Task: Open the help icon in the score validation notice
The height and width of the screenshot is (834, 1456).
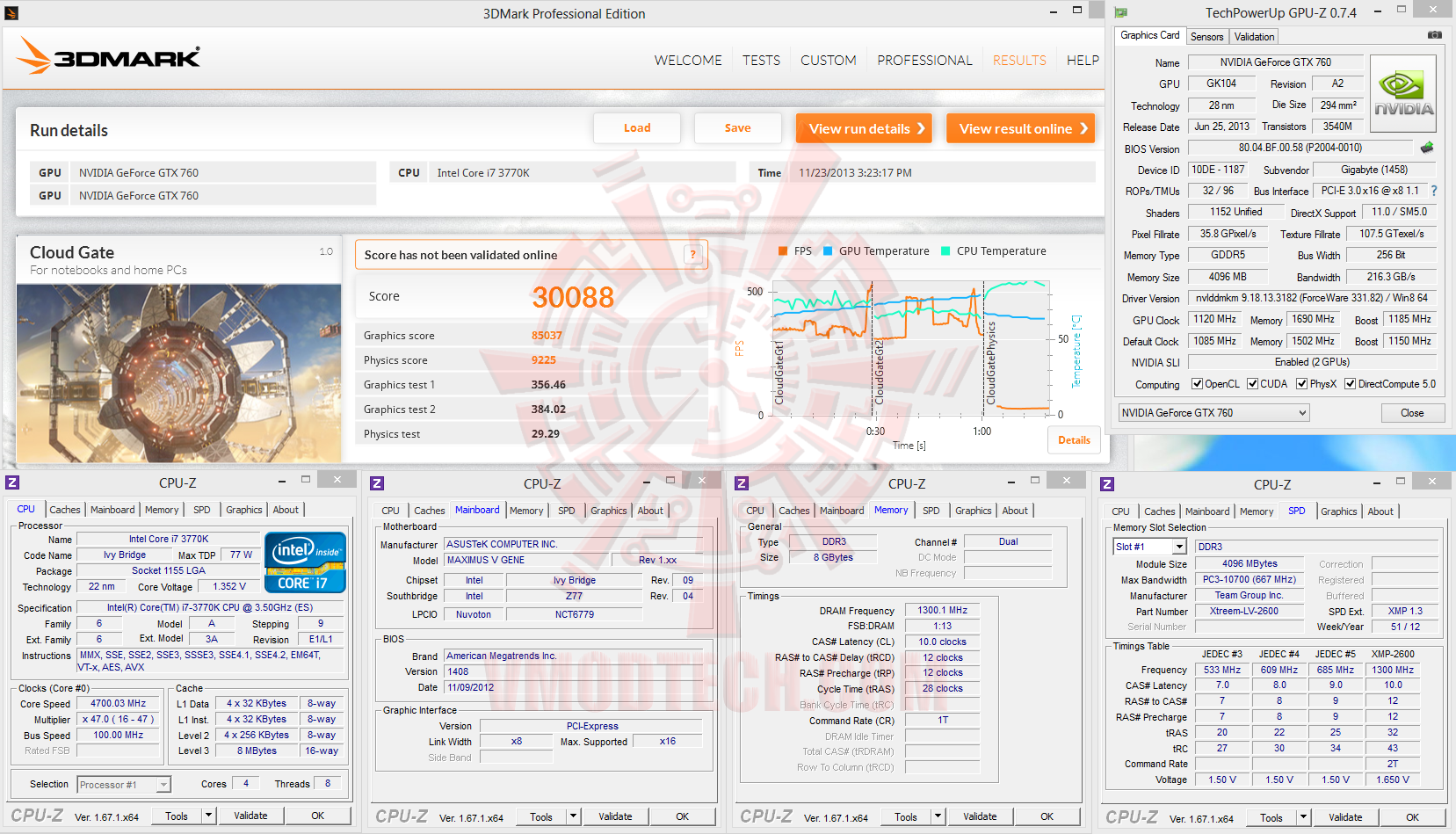Action: (x=693, y=255)
